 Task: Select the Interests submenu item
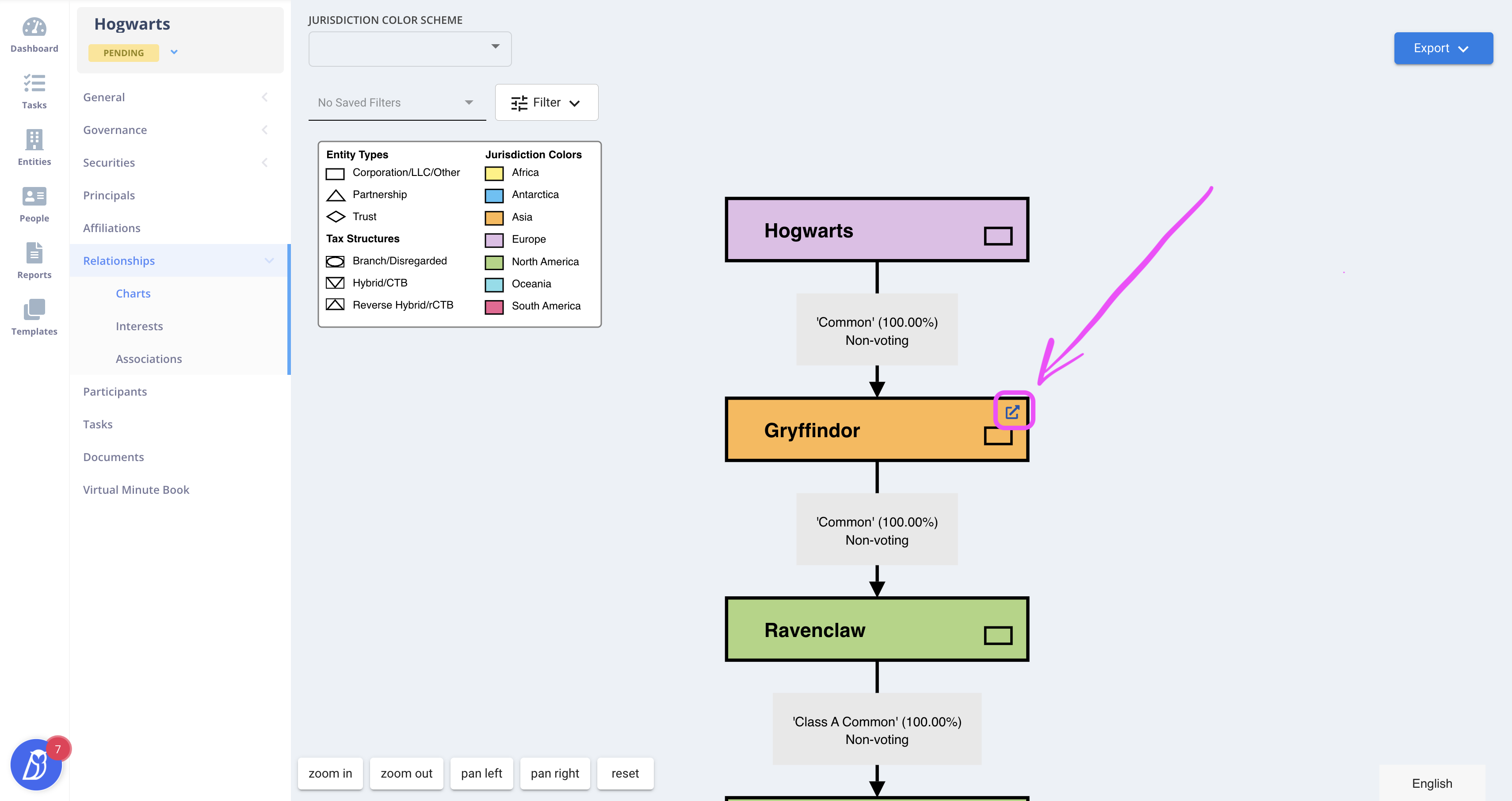point(139,326)
